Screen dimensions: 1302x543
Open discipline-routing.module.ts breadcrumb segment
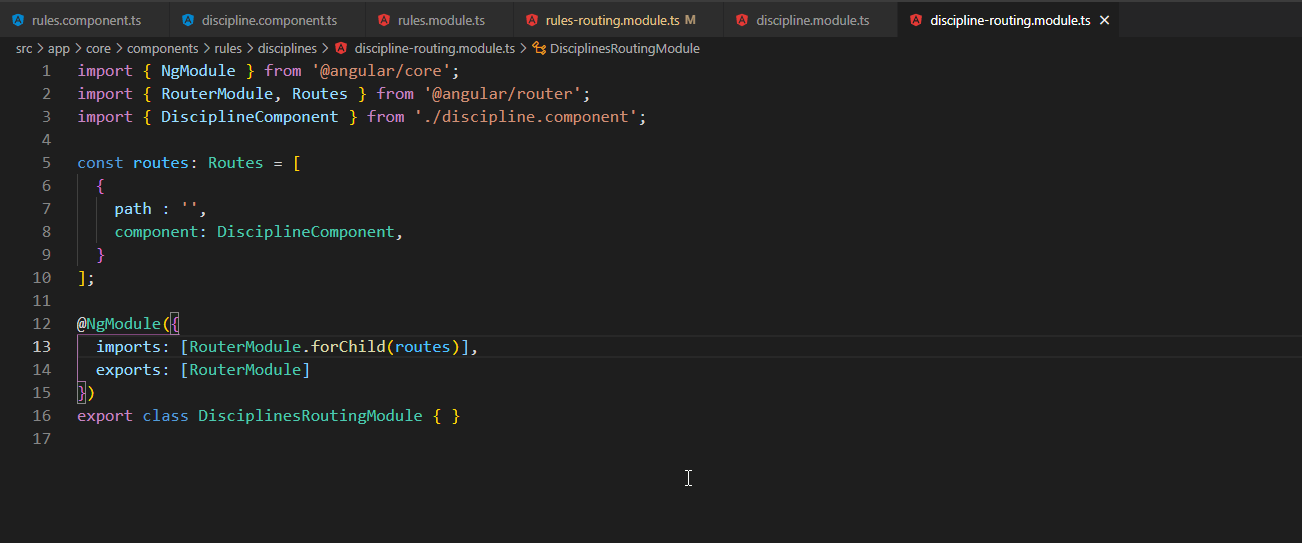coord(434,48)
